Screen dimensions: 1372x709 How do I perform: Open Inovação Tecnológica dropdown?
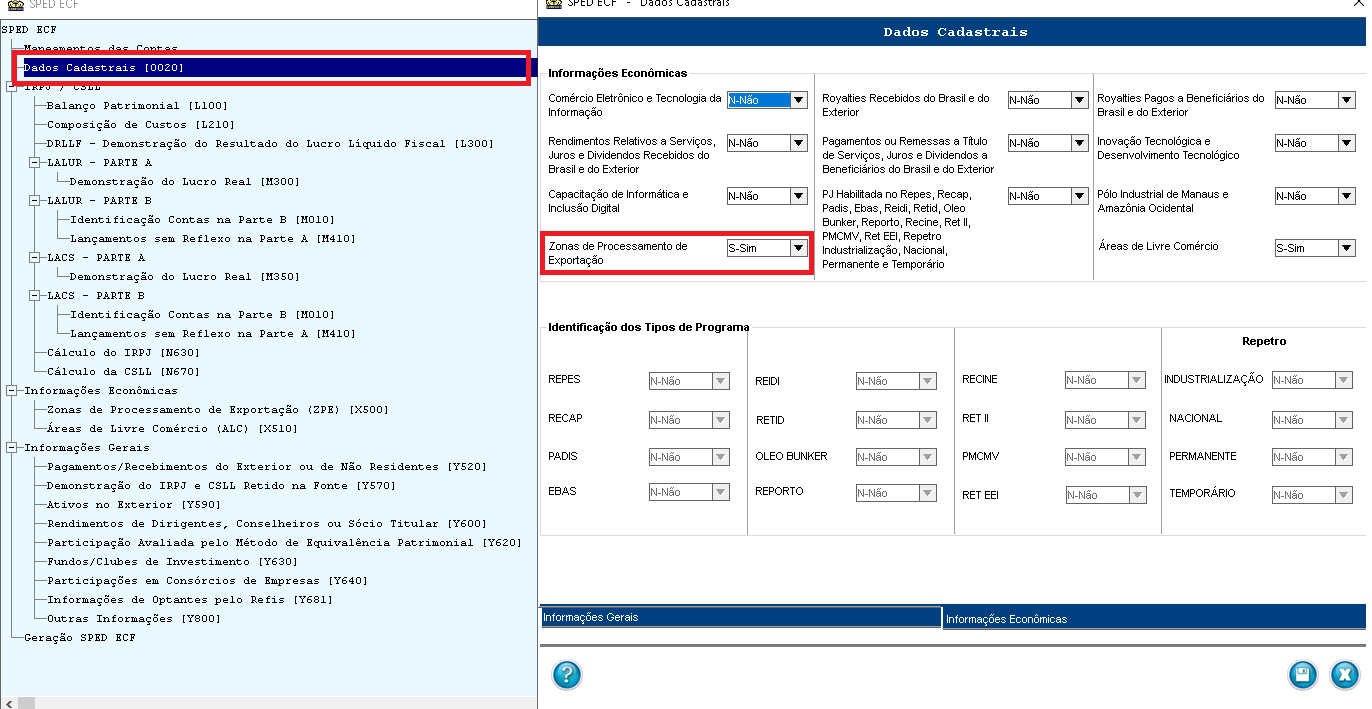pos(1346,143)
